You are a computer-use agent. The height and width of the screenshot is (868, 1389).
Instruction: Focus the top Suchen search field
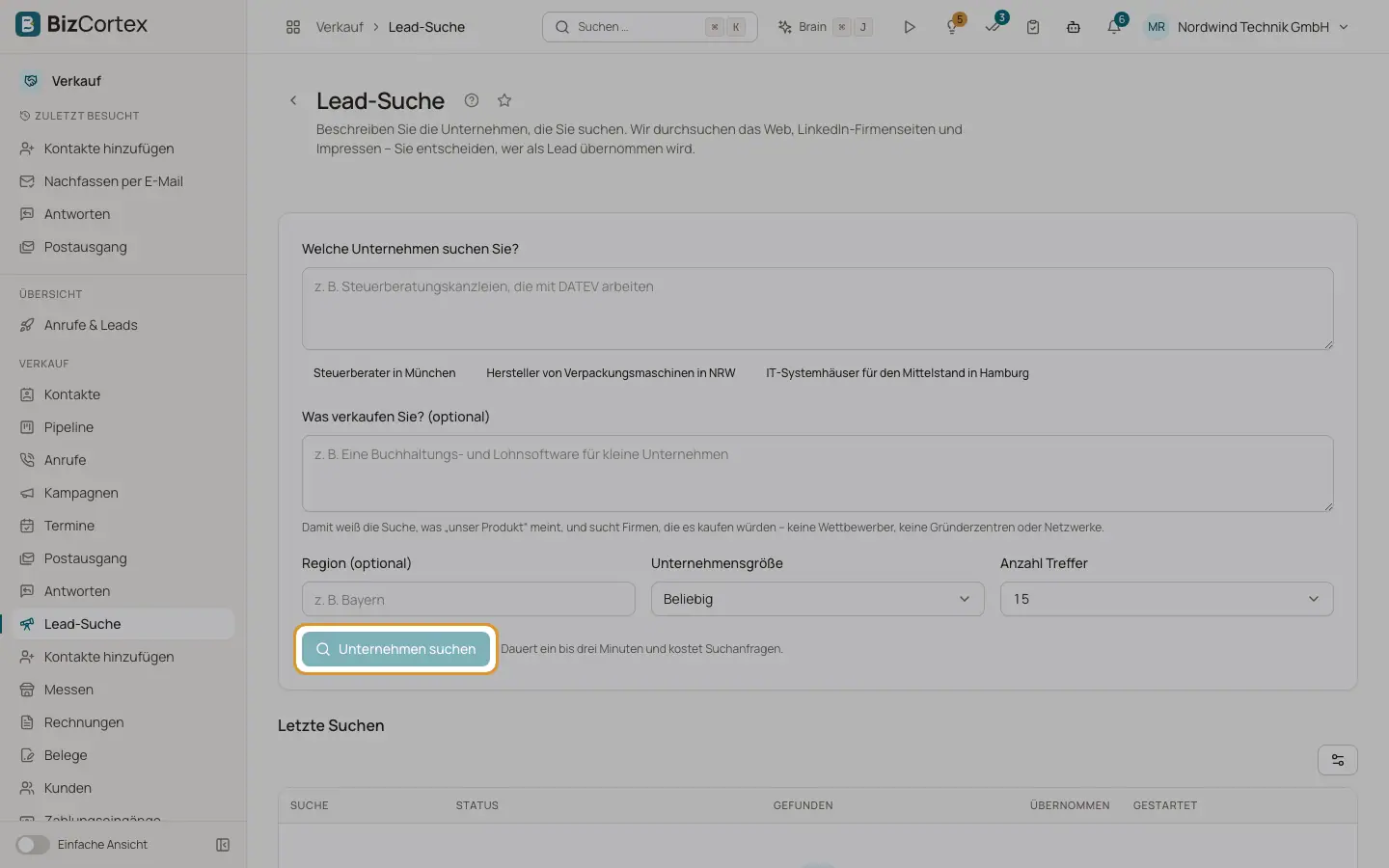[x=650, y=27]
